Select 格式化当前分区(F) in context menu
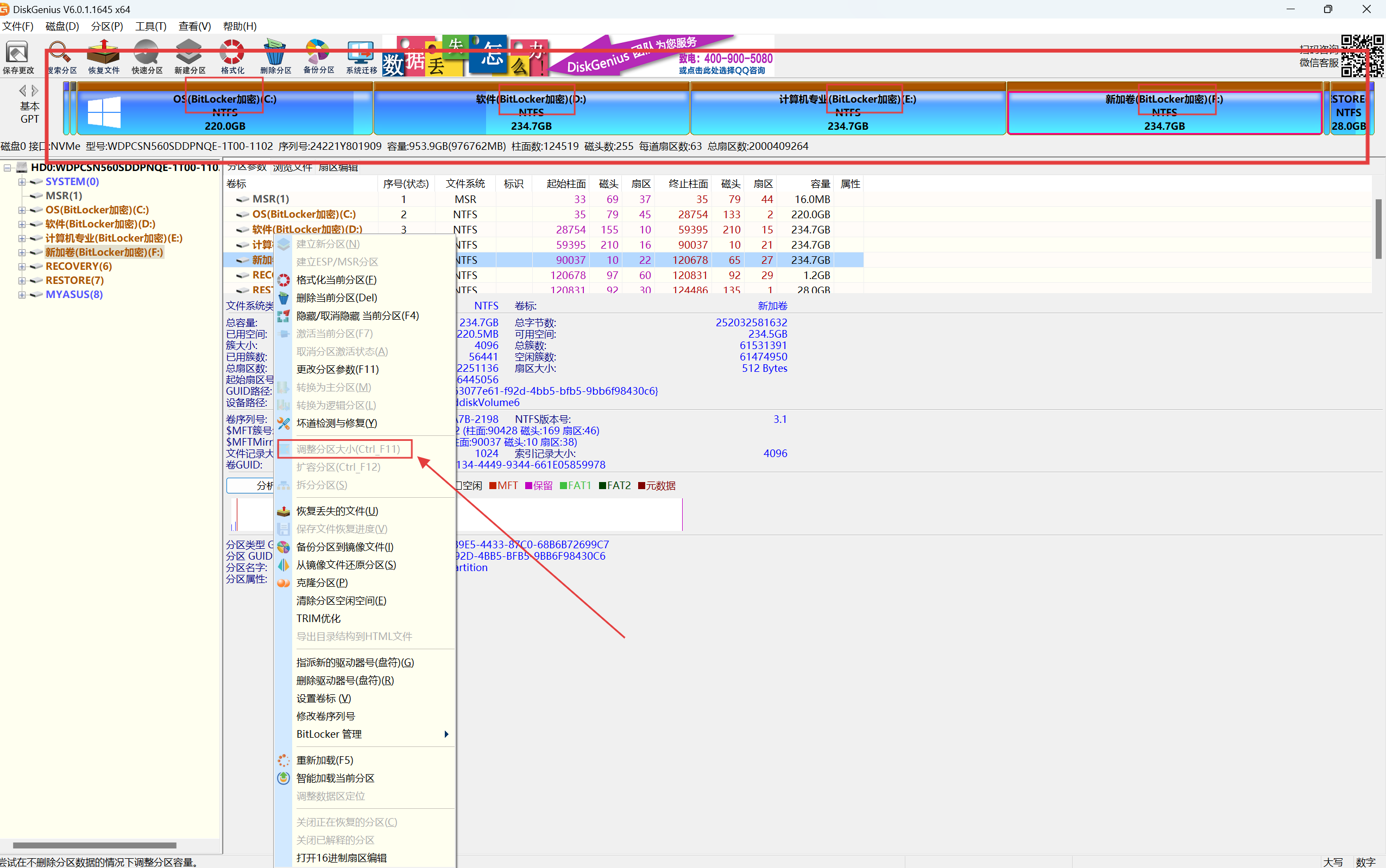The height and width of the screenshot is (868, 1386). coord(336,280)
